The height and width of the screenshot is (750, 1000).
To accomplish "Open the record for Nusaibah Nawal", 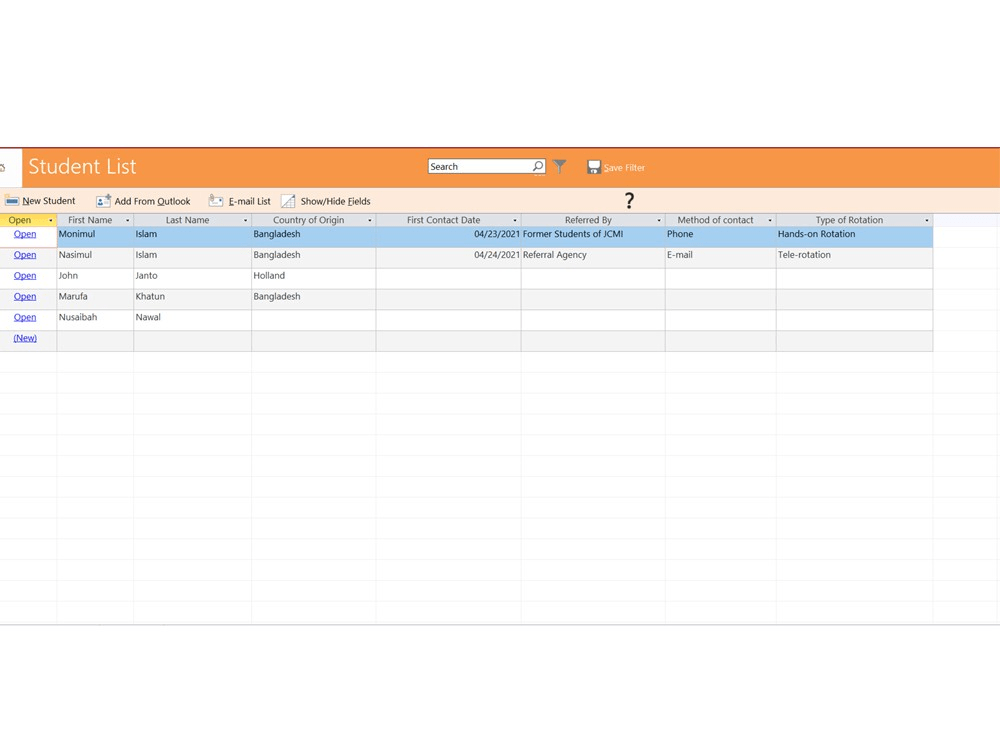I will (25, 318).
